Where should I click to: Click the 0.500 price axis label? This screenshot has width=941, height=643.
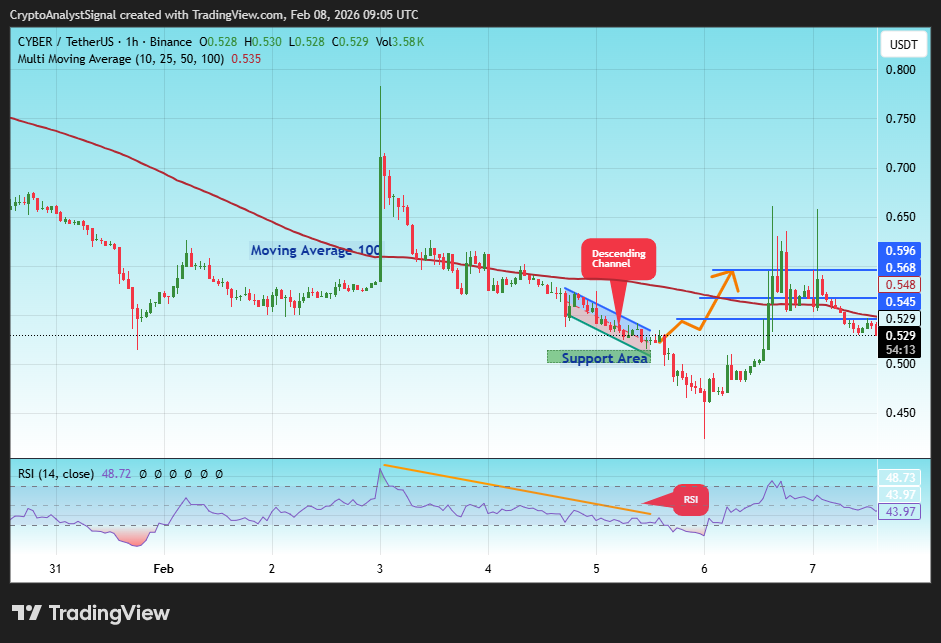click(901, 364)
